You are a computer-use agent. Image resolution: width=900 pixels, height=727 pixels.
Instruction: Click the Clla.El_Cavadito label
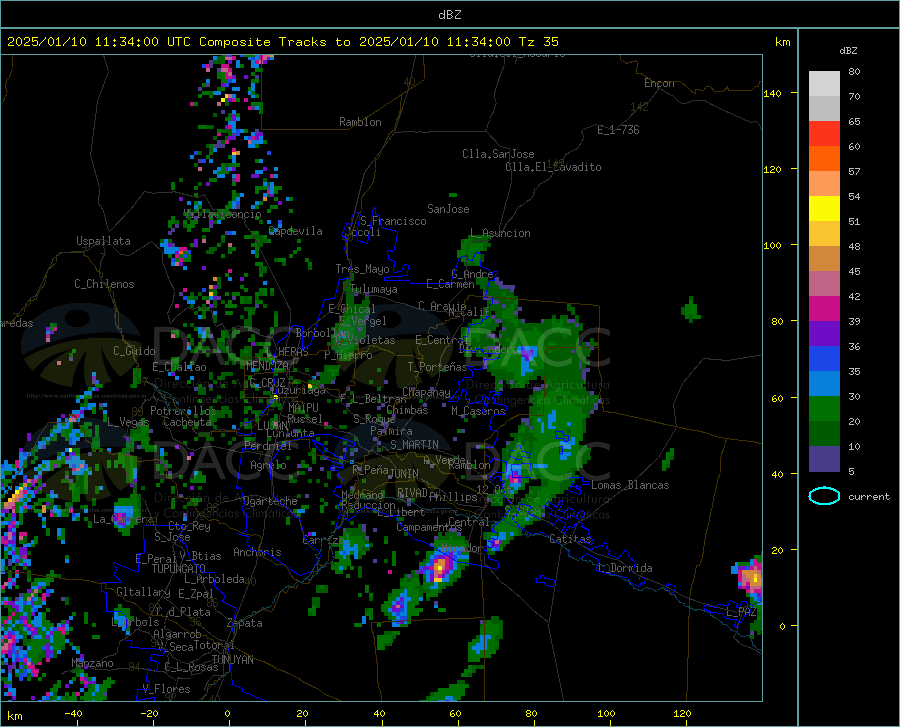pyautogui.click(x=553, y=167)
